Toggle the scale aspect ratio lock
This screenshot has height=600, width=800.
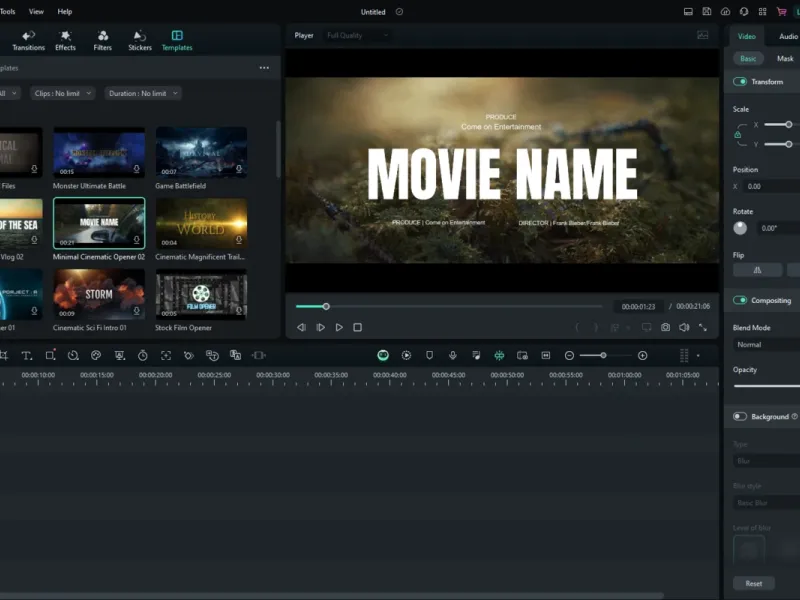tap(738, 135)
